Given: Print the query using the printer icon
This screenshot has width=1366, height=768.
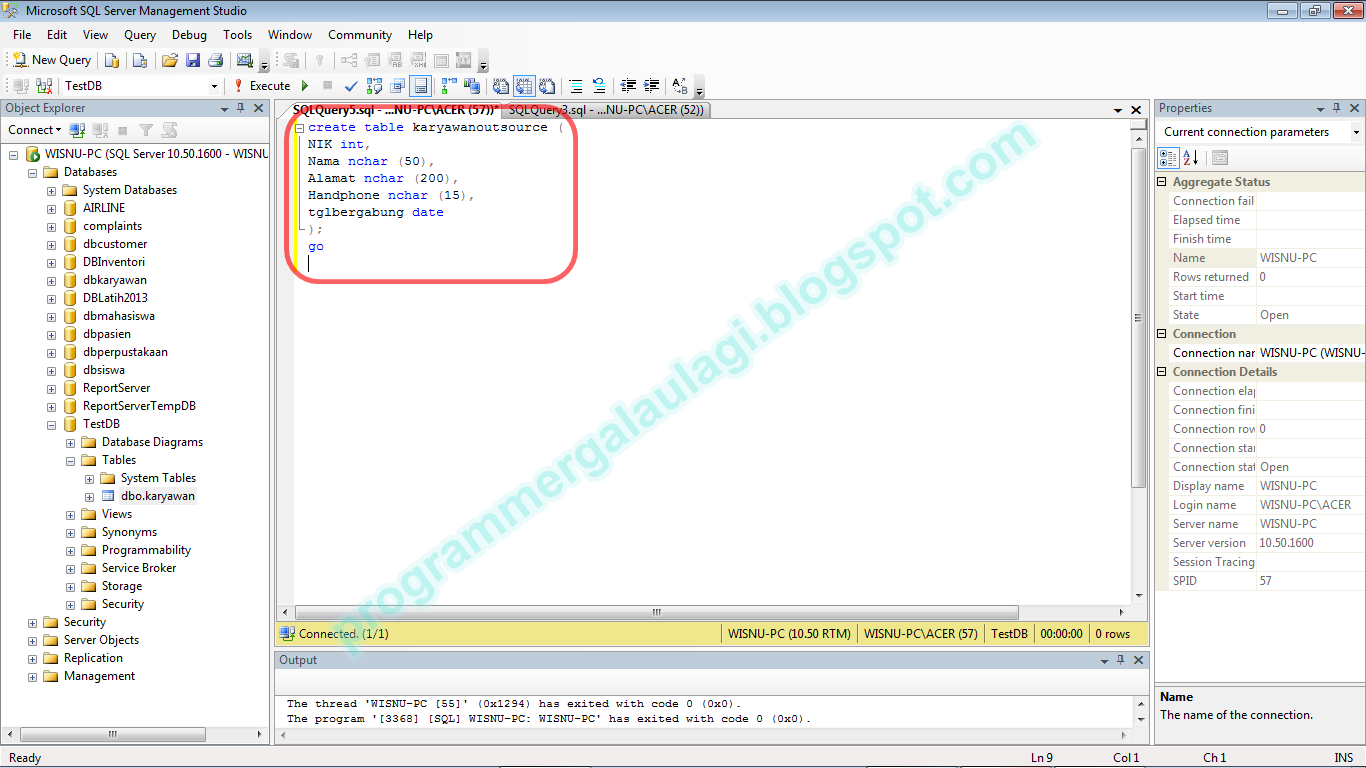Looking at the screenshot, I should (214, 59).
